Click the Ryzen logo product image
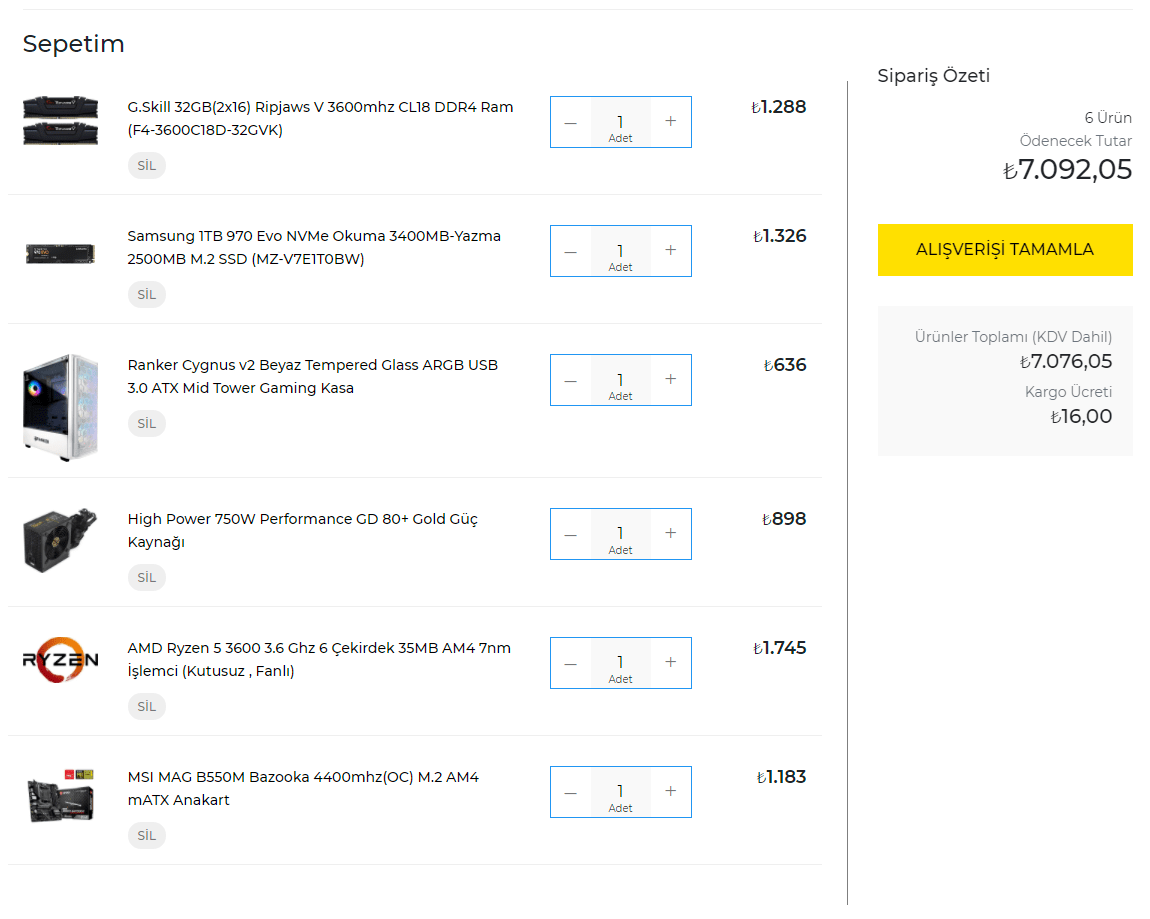Screen dimensions: 1150x919 (60, 660)
